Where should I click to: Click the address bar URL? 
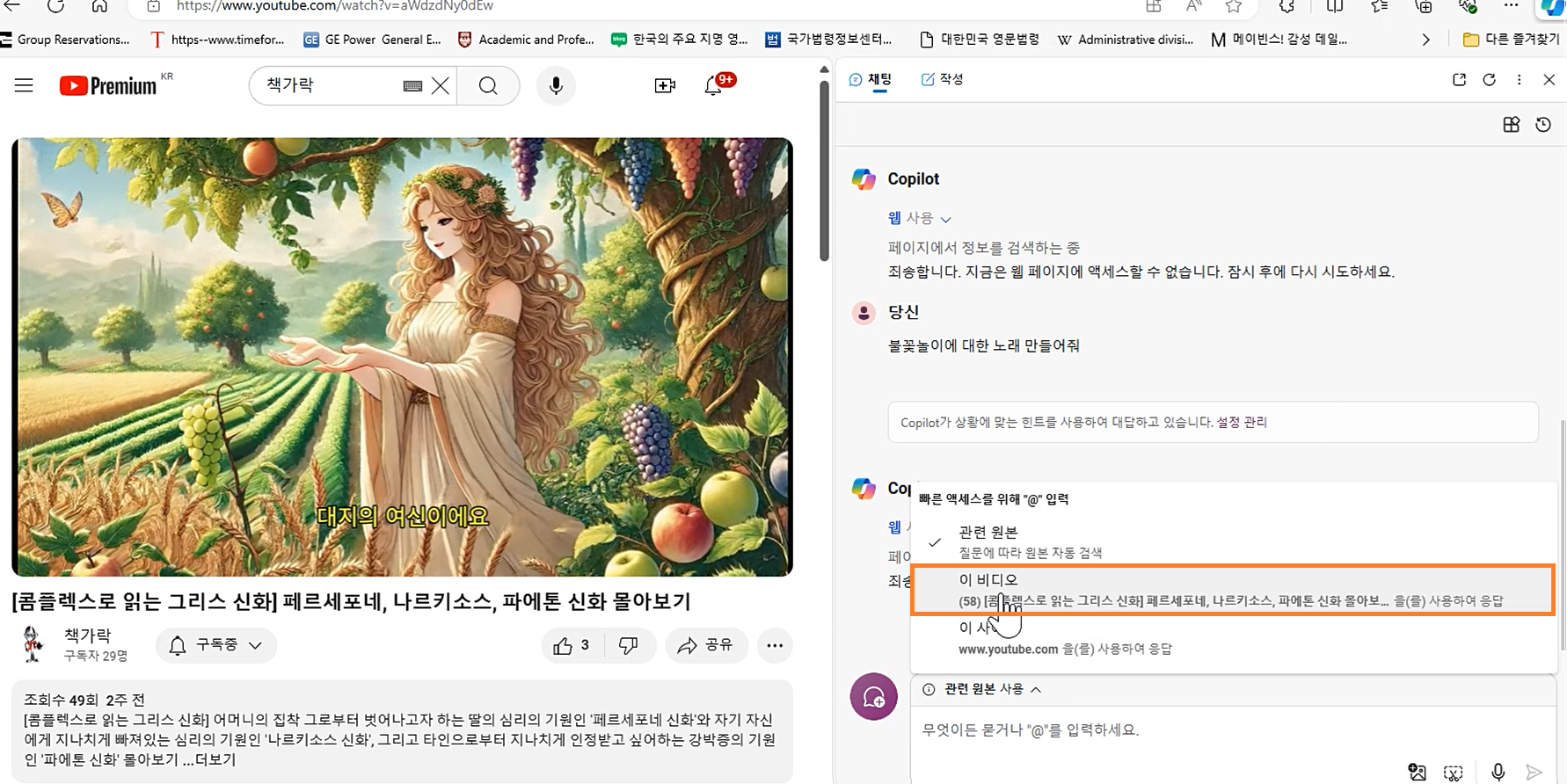(334, 6)
